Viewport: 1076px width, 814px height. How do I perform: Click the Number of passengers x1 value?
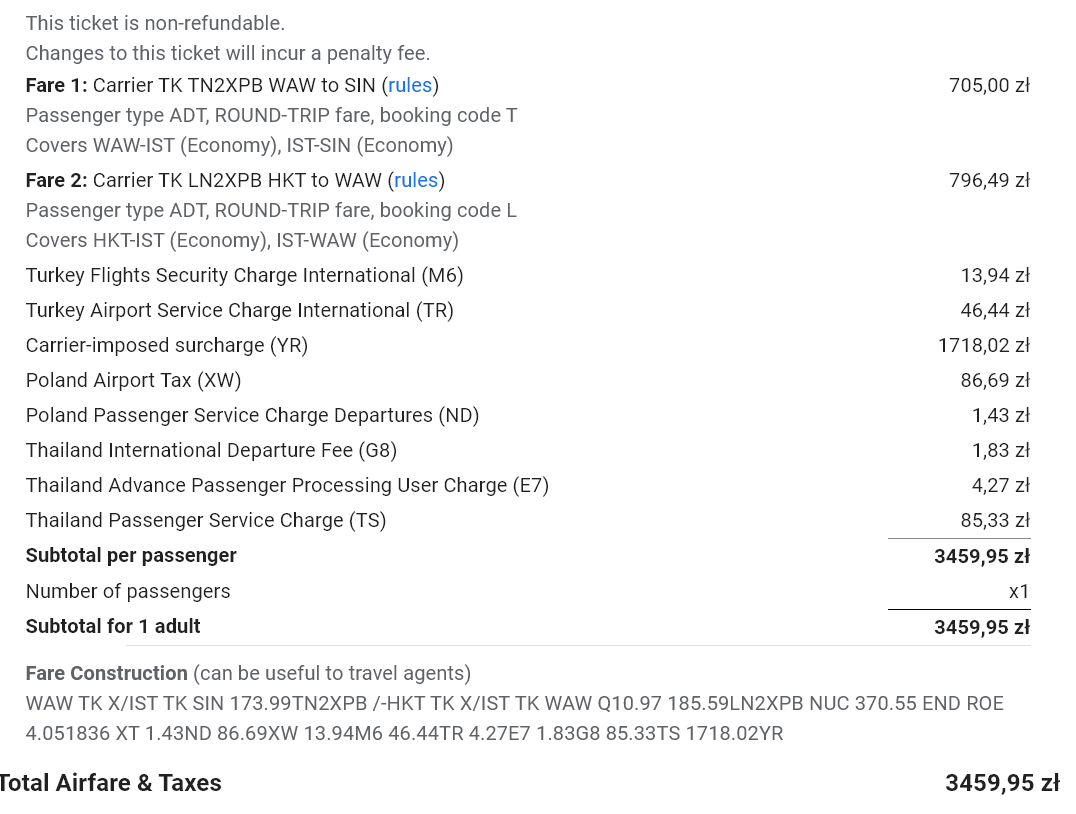(1018, 591)
